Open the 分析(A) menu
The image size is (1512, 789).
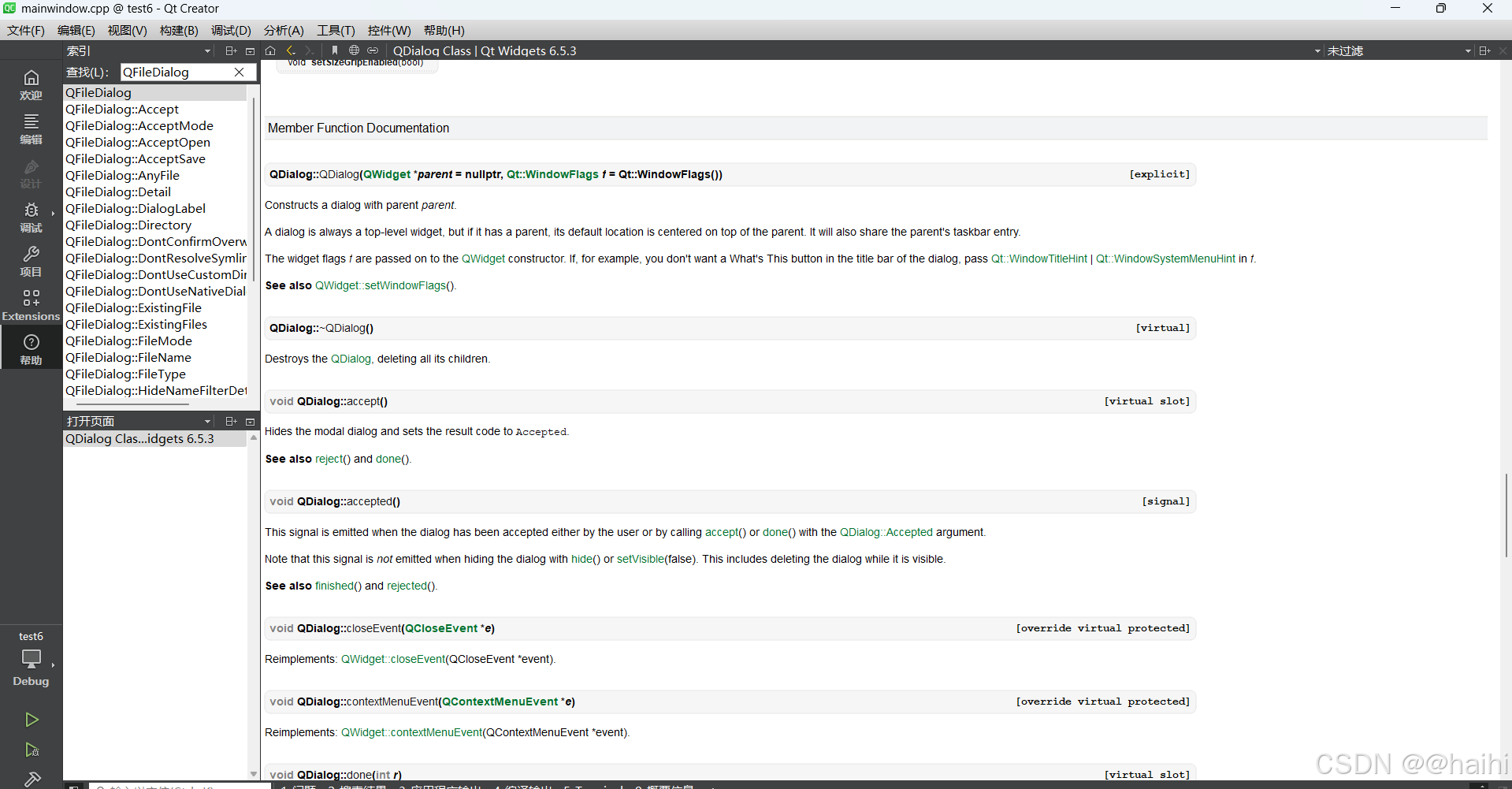(284, 30)
